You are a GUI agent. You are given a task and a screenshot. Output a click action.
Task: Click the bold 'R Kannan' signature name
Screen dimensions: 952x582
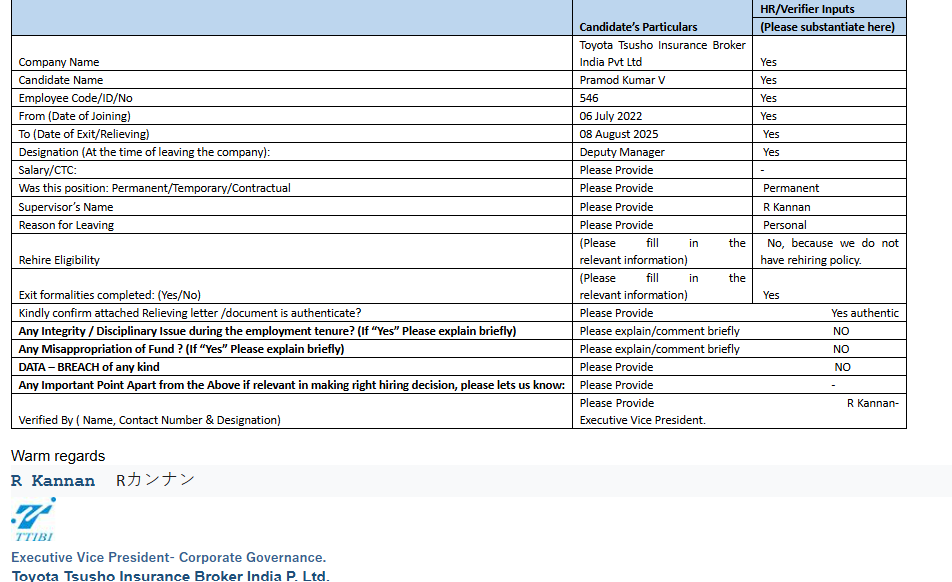pyautogui.click(x=53, y=481)
